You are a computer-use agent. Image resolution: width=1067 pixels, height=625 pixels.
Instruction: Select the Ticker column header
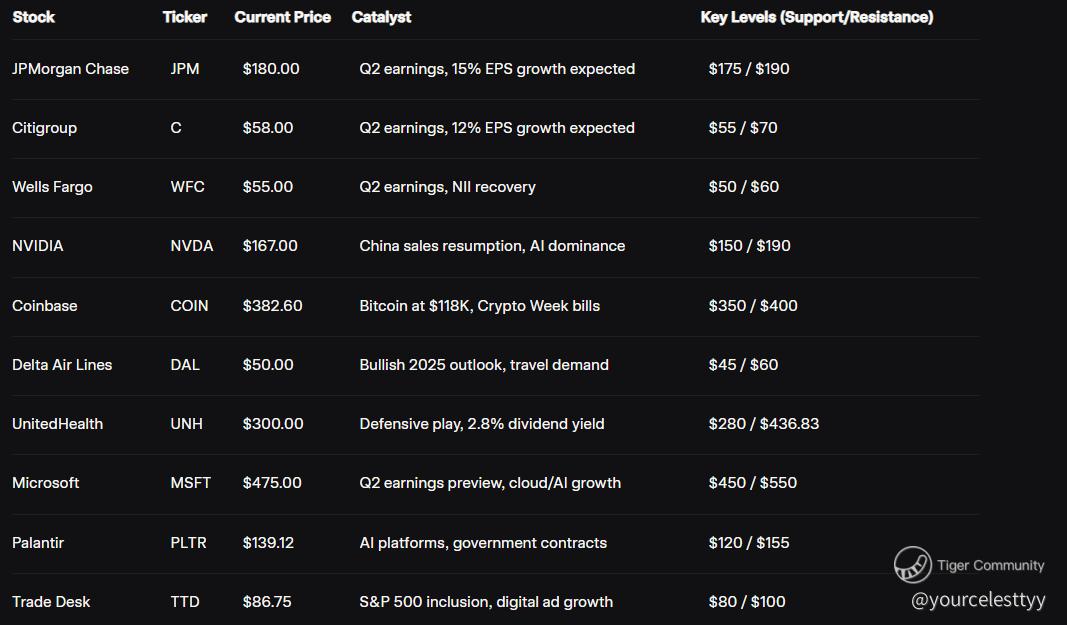(x=184, y=17)
